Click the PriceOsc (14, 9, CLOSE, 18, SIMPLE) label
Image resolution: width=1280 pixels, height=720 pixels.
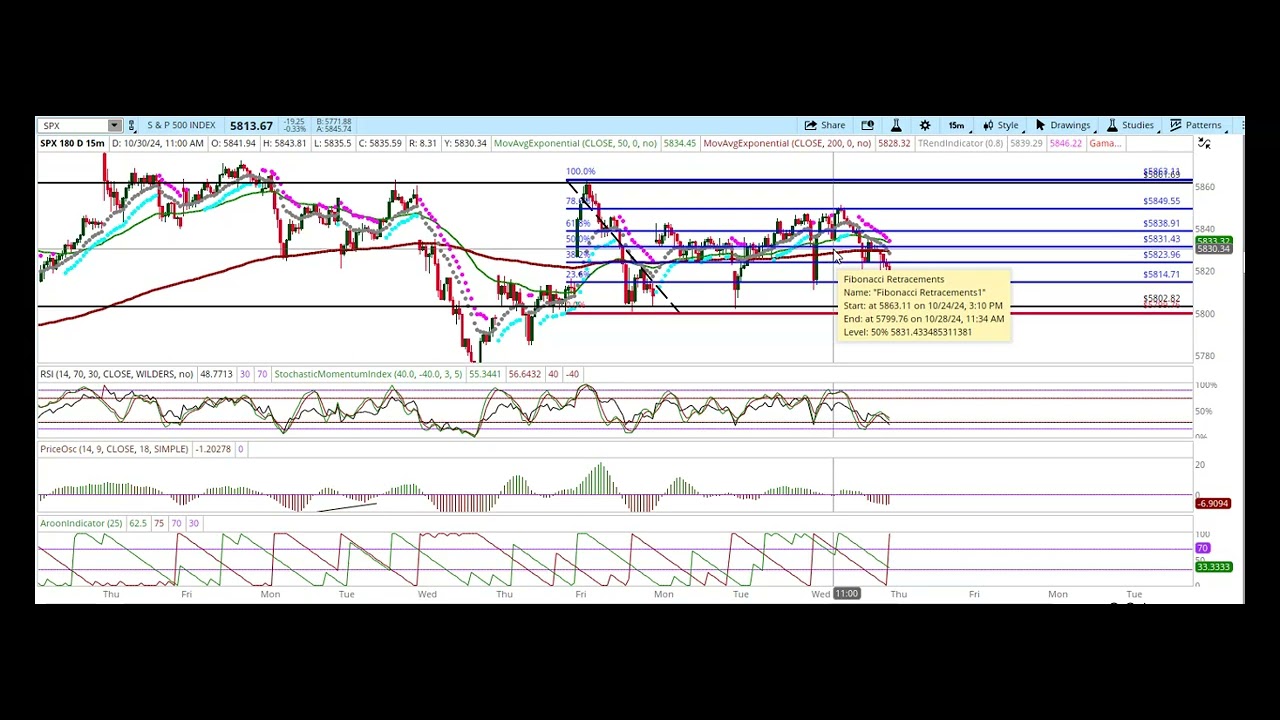[114, 449]
